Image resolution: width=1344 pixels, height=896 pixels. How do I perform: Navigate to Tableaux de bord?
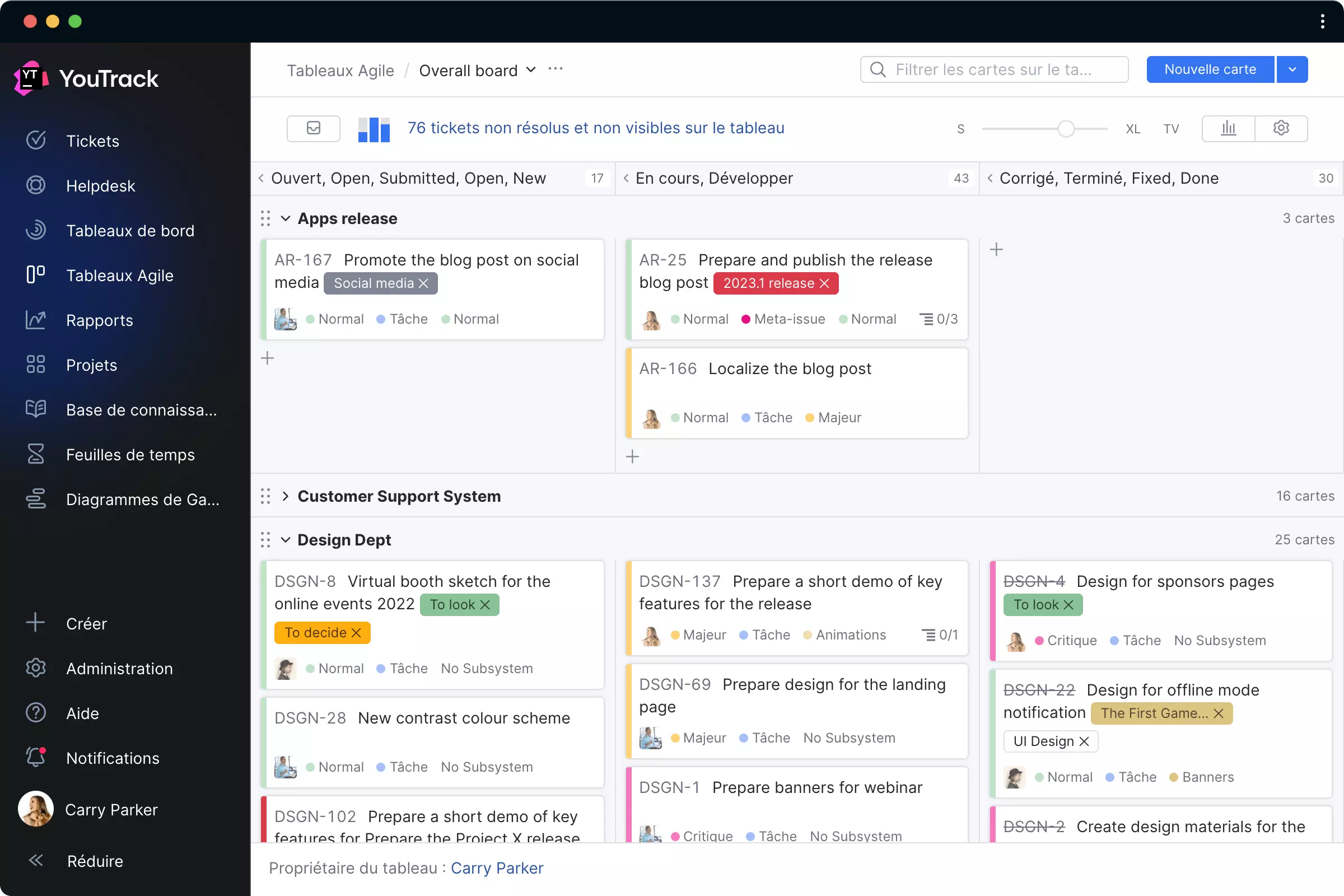(x=131, y=230)
